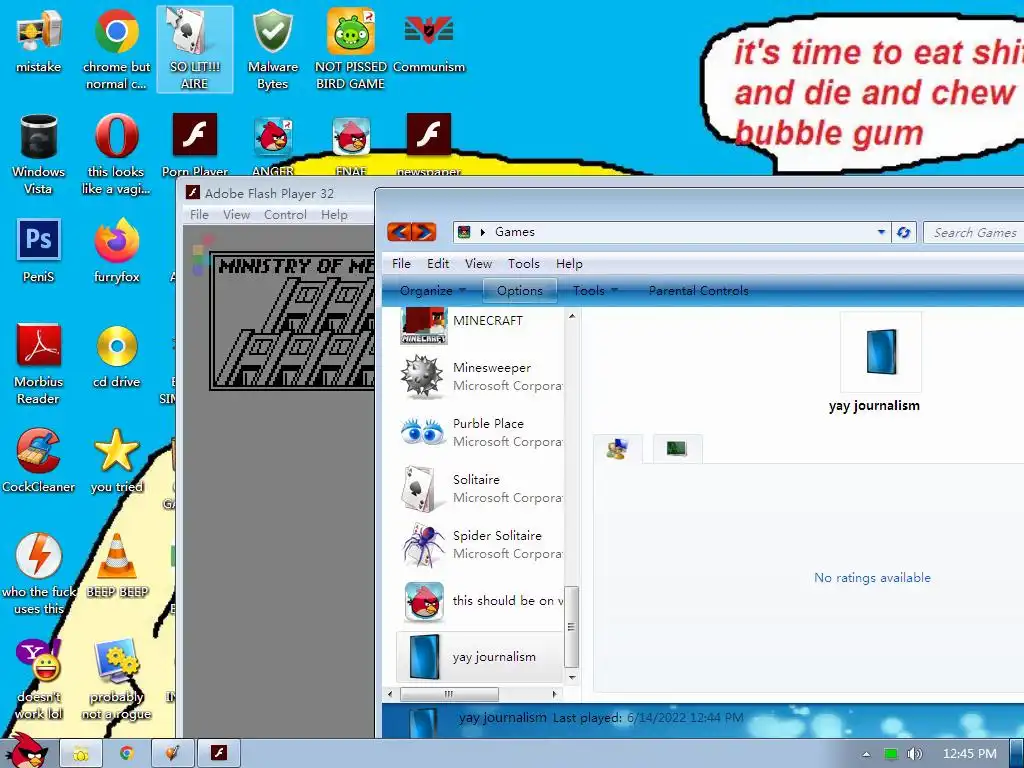Click the Games breadcrumb arrow
Image resolution: width=1024 pixels, height=768 pixels.
(x=483, y=232)
